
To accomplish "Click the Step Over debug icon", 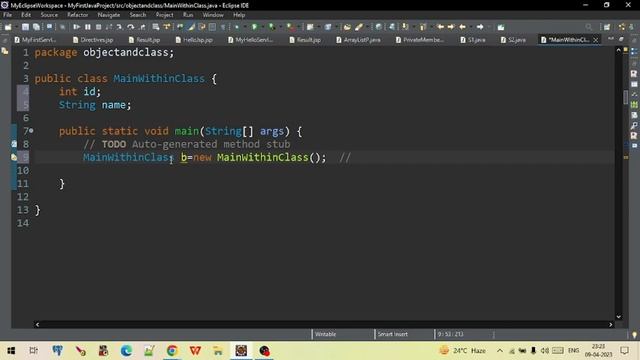I will tap(131, 27).
